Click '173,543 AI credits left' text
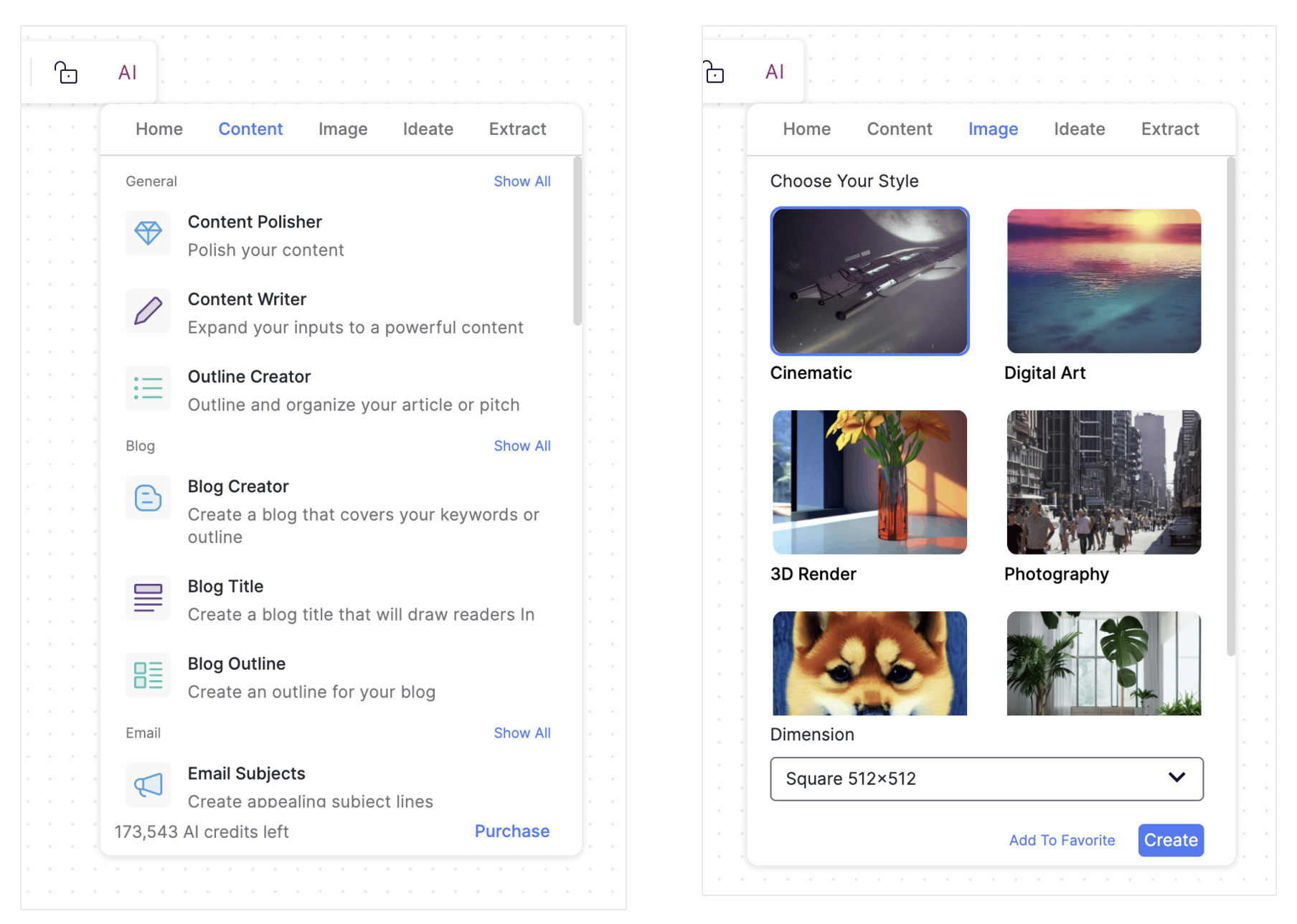The width and height of the screenshot is (1297, 924). click(x=202, y=832)
